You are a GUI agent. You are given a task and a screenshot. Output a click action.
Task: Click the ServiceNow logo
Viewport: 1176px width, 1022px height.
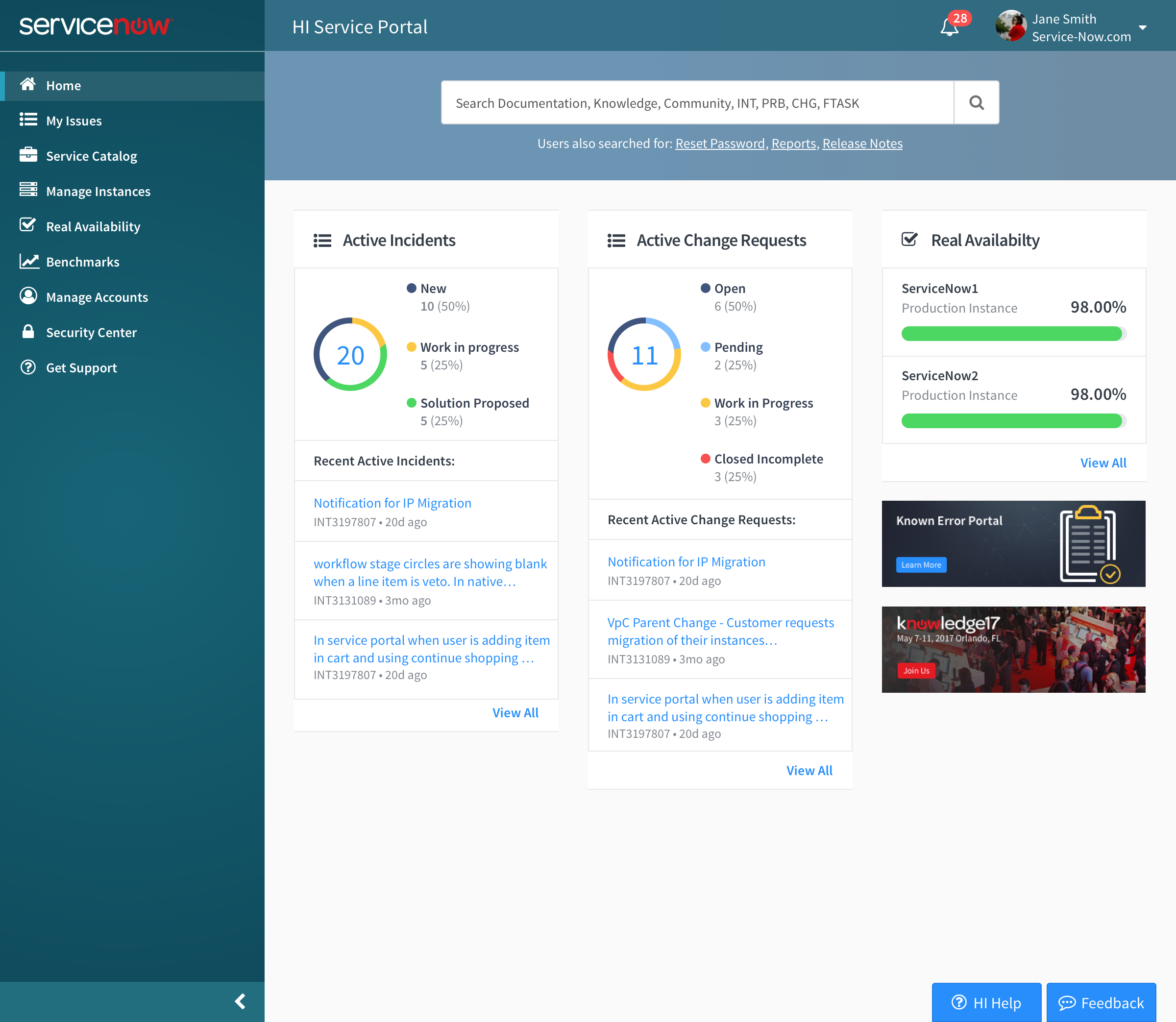[x=96, y=25]
